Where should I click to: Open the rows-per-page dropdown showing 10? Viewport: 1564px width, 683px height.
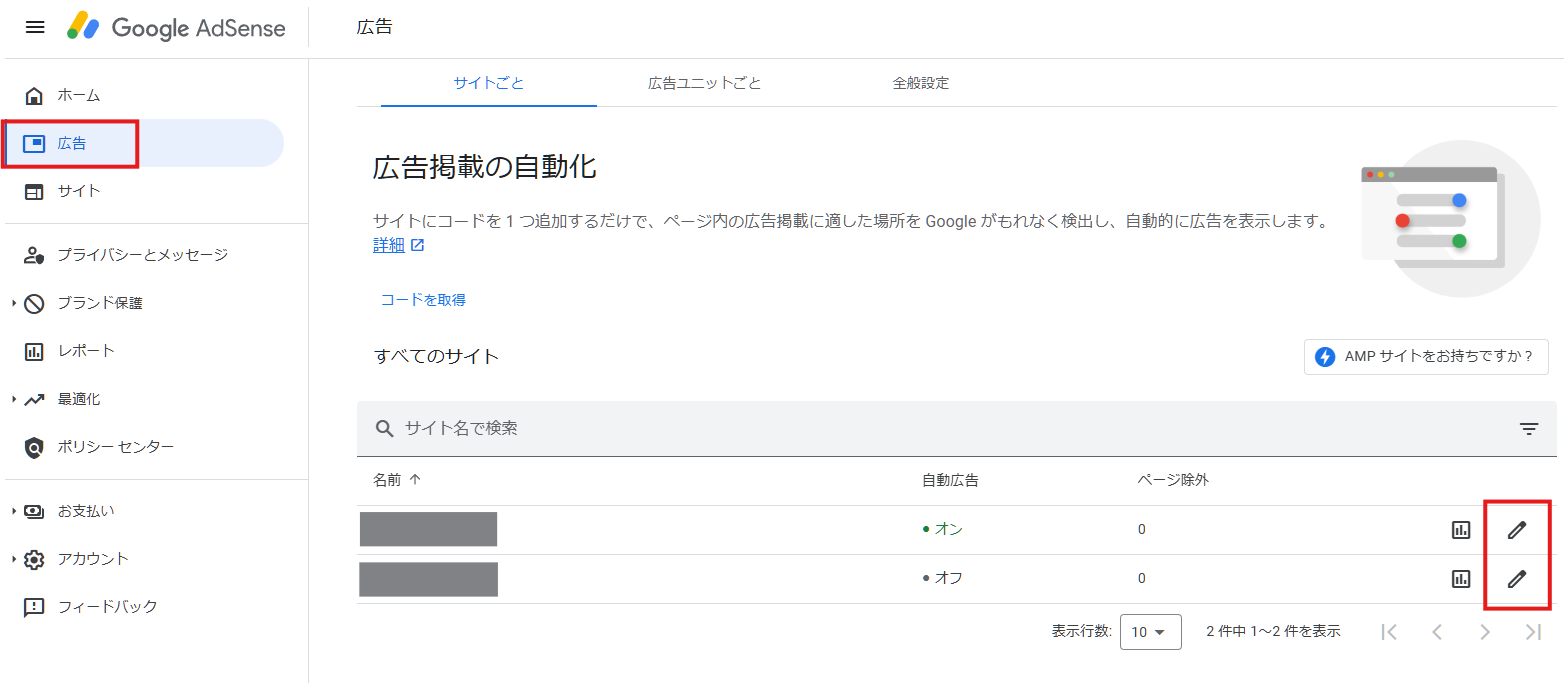pos(1150,632)
